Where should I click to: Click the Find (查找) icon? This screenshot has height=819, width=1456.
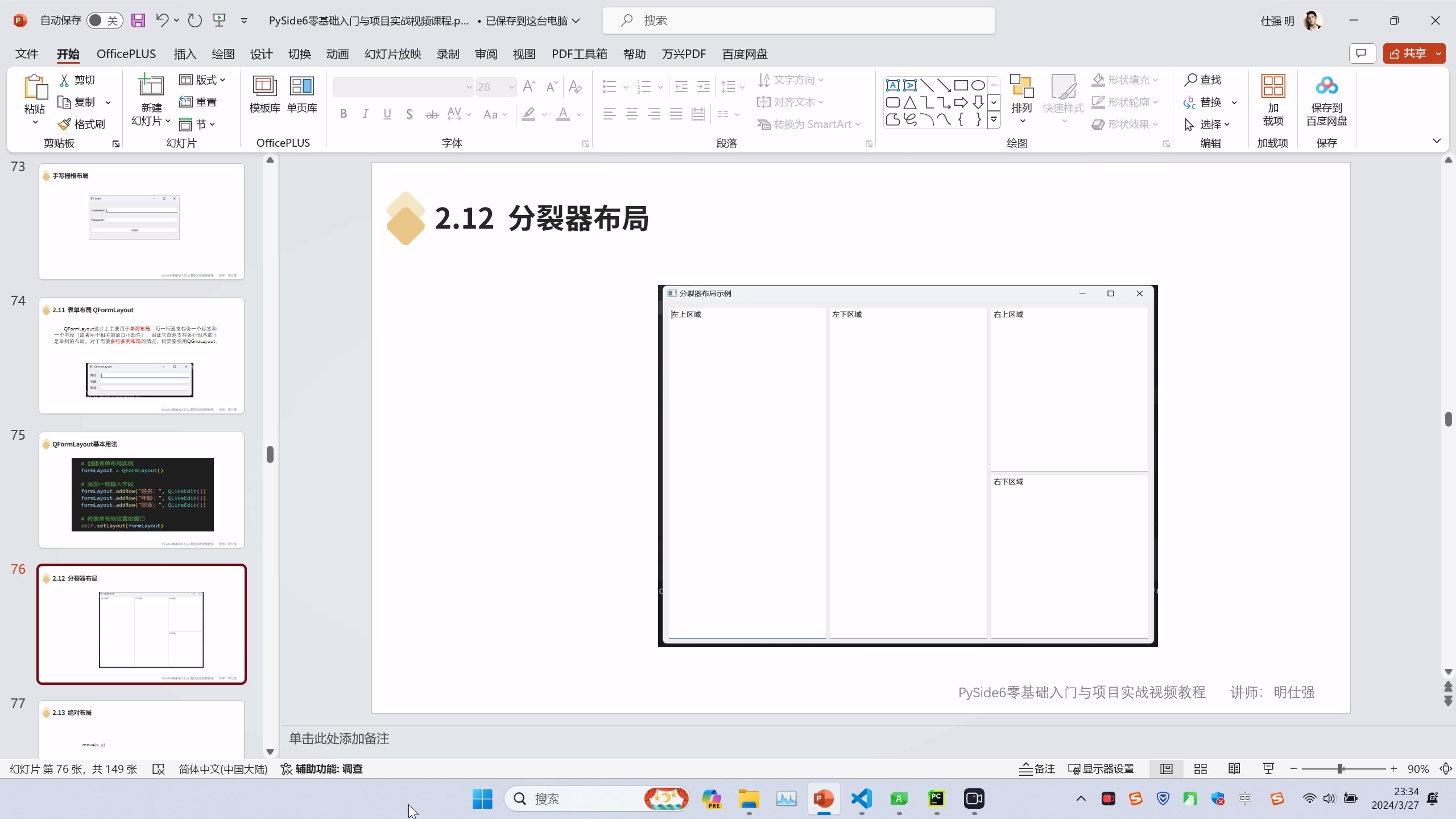1204,80
